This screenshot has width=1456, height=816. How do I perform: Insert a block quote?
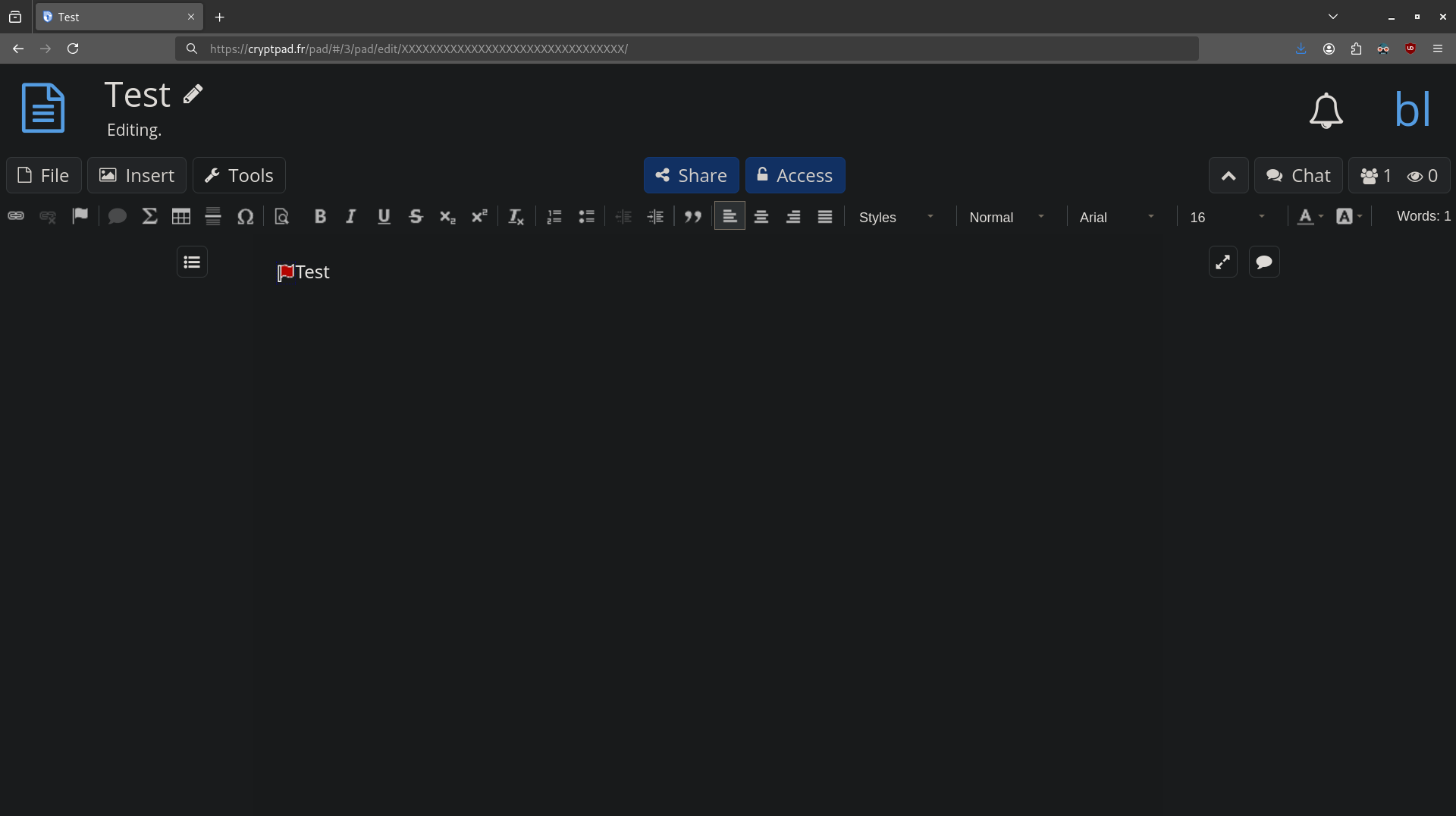pos(692,217)
